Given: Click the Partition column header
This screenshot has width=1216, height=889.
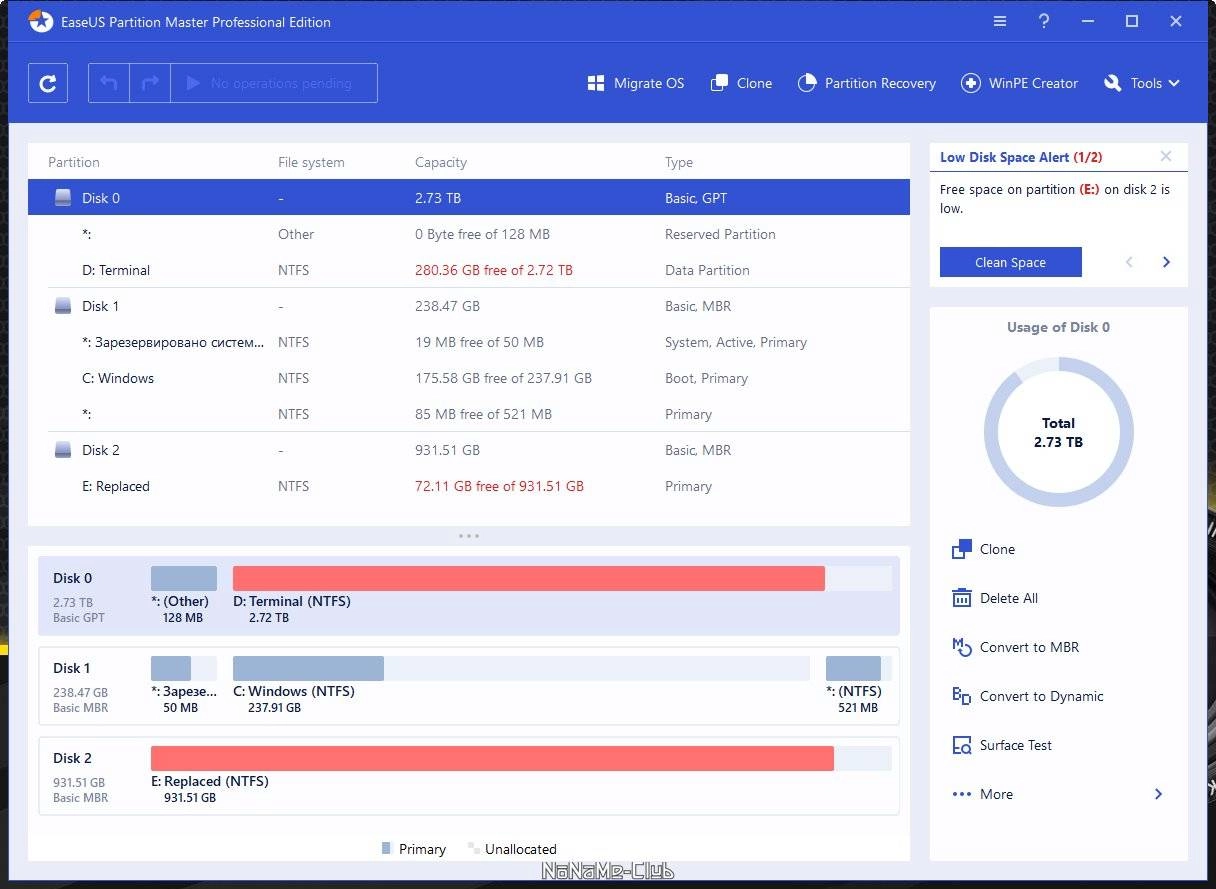Looking at the screenshot, I should (x=74, y=162).
